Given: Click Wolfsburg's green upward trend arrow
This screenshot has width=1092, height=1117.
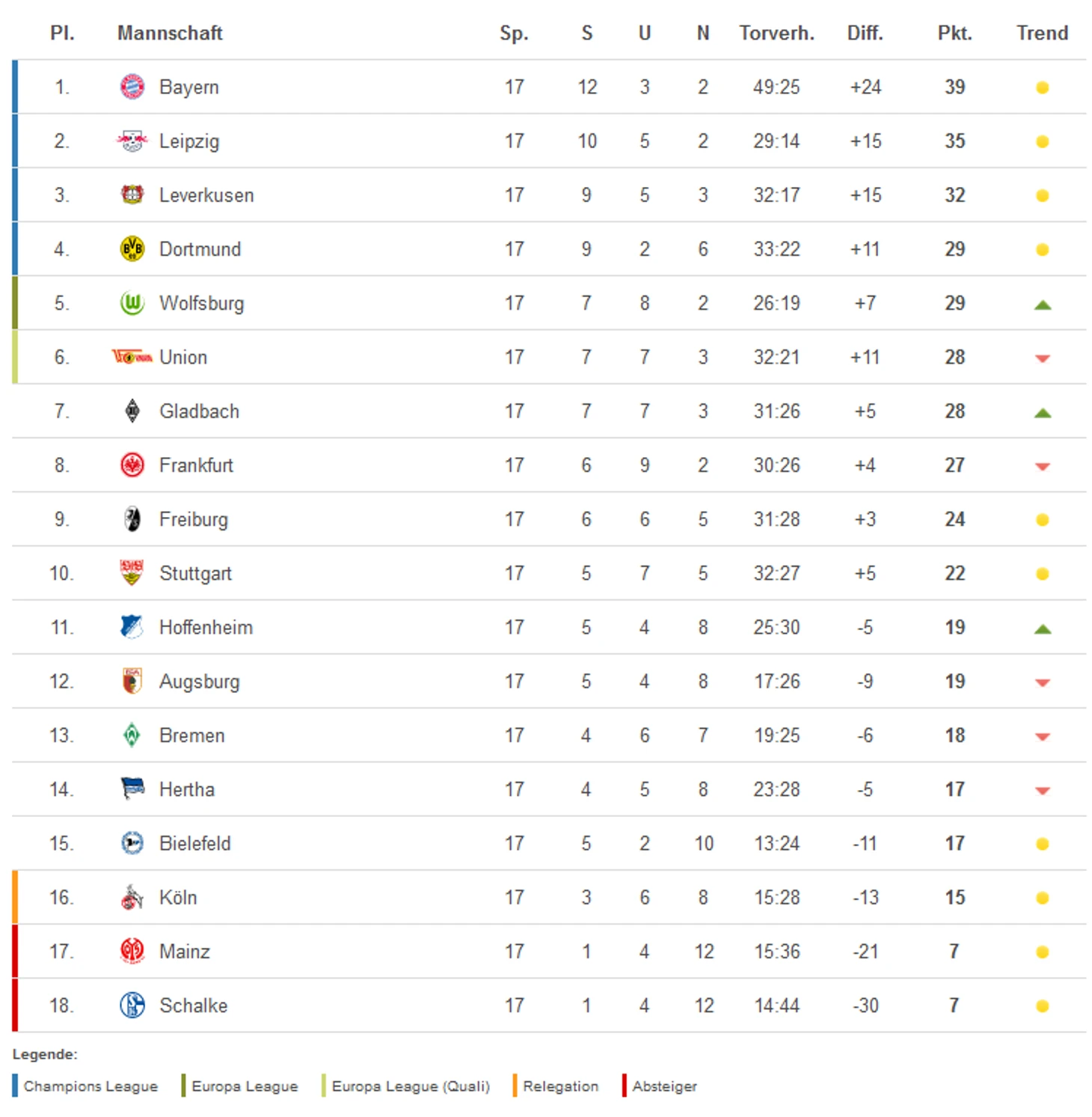Looking at the screenshot, I should (x=1042, y=305).
